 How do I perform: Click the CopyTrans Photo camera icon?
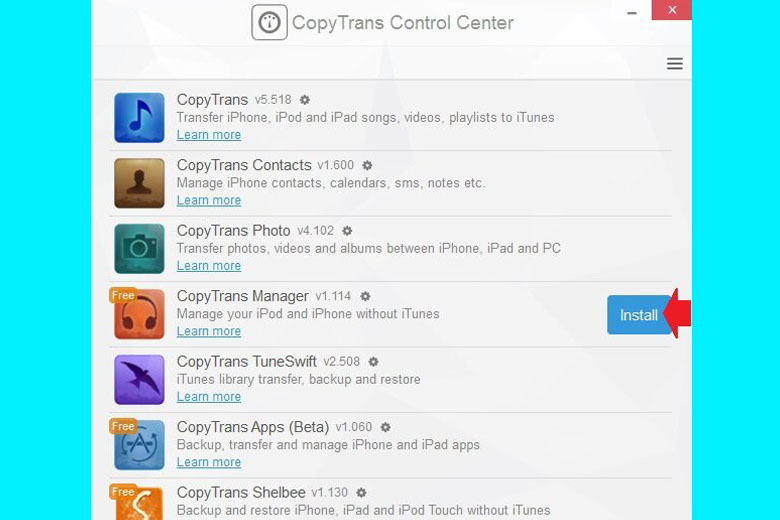[x=139, y=248]
